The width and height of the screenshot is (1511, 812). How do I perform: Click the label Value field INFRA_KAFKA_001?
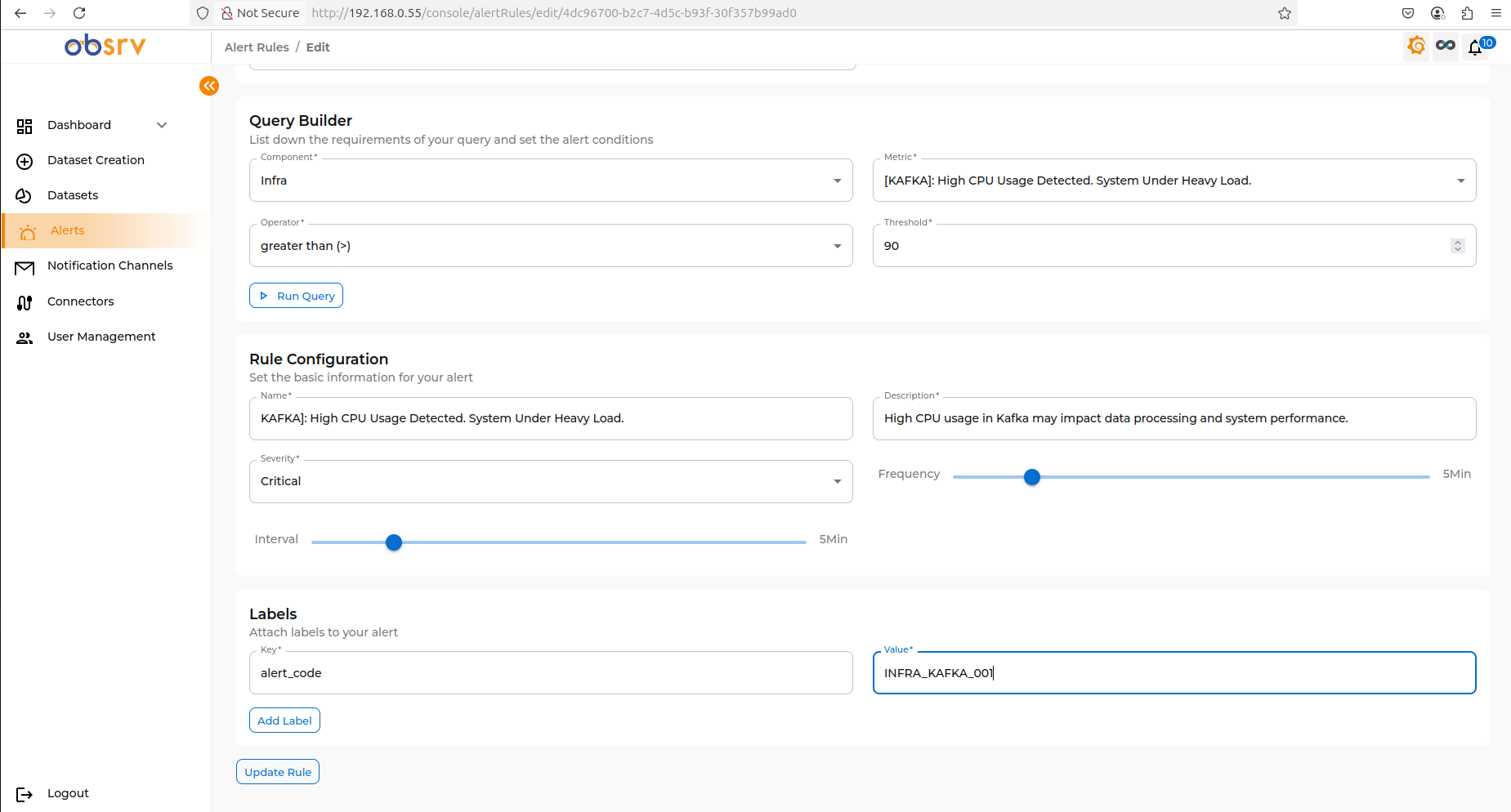click(1174, 673)
